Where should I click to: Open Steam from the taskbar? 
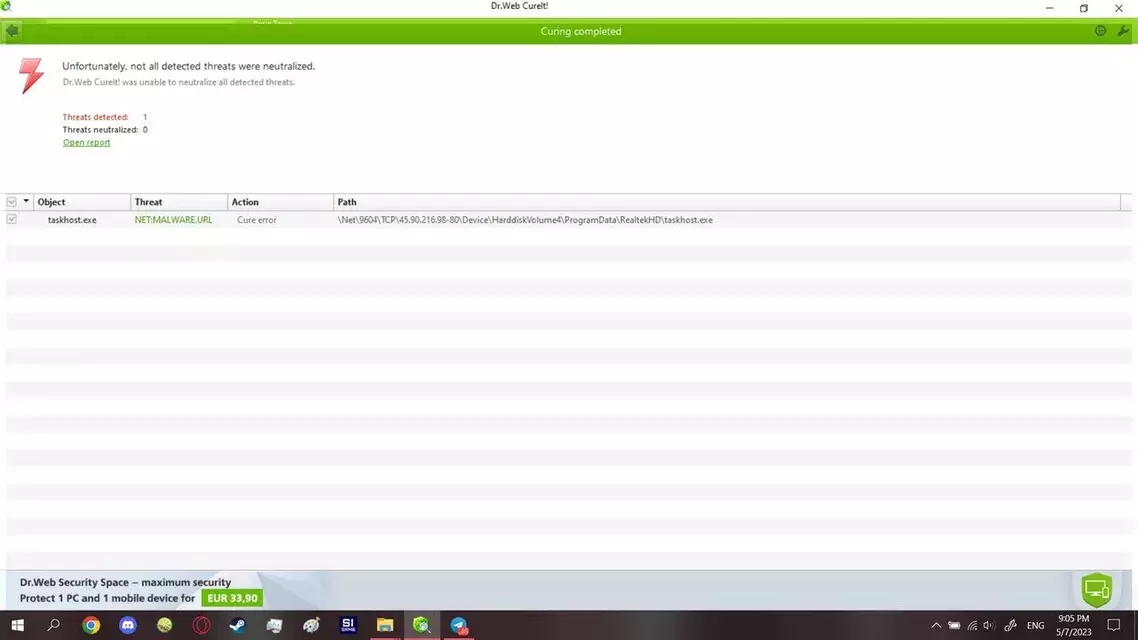pos(237,625)
